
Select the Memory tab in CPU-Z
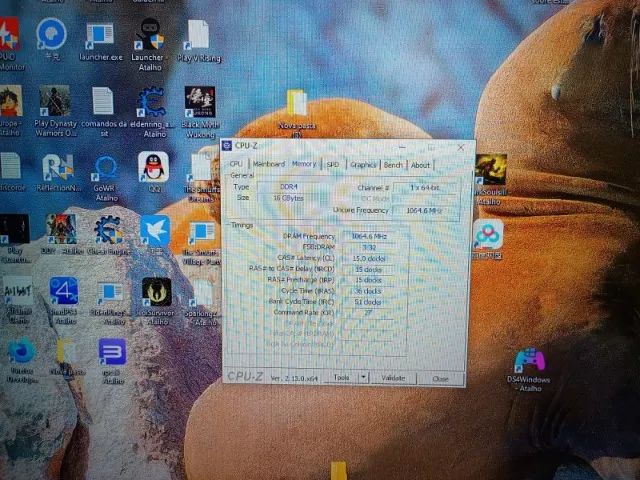pos(304,164)
